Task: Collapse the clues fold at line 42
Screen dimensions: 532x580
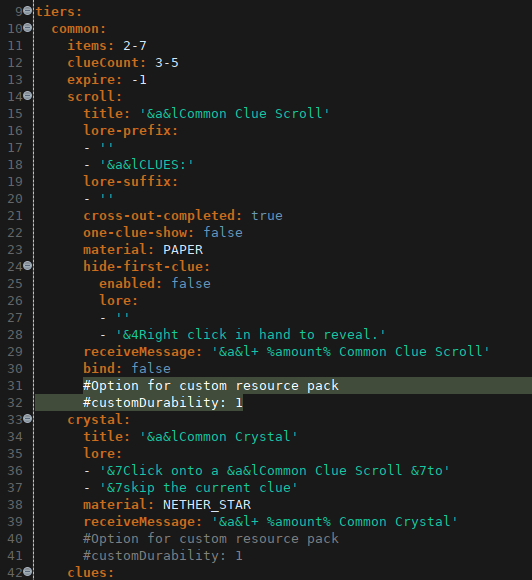Action: 27,571
